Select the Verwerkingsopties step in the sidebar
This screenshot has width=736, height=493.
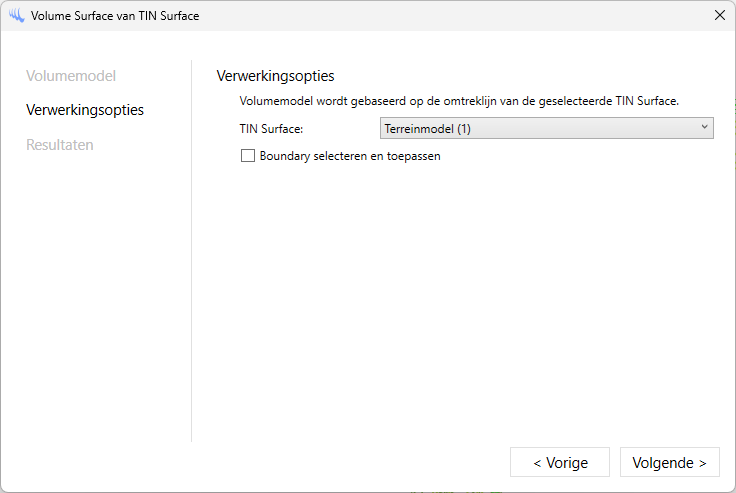click(x=85, y=110)
